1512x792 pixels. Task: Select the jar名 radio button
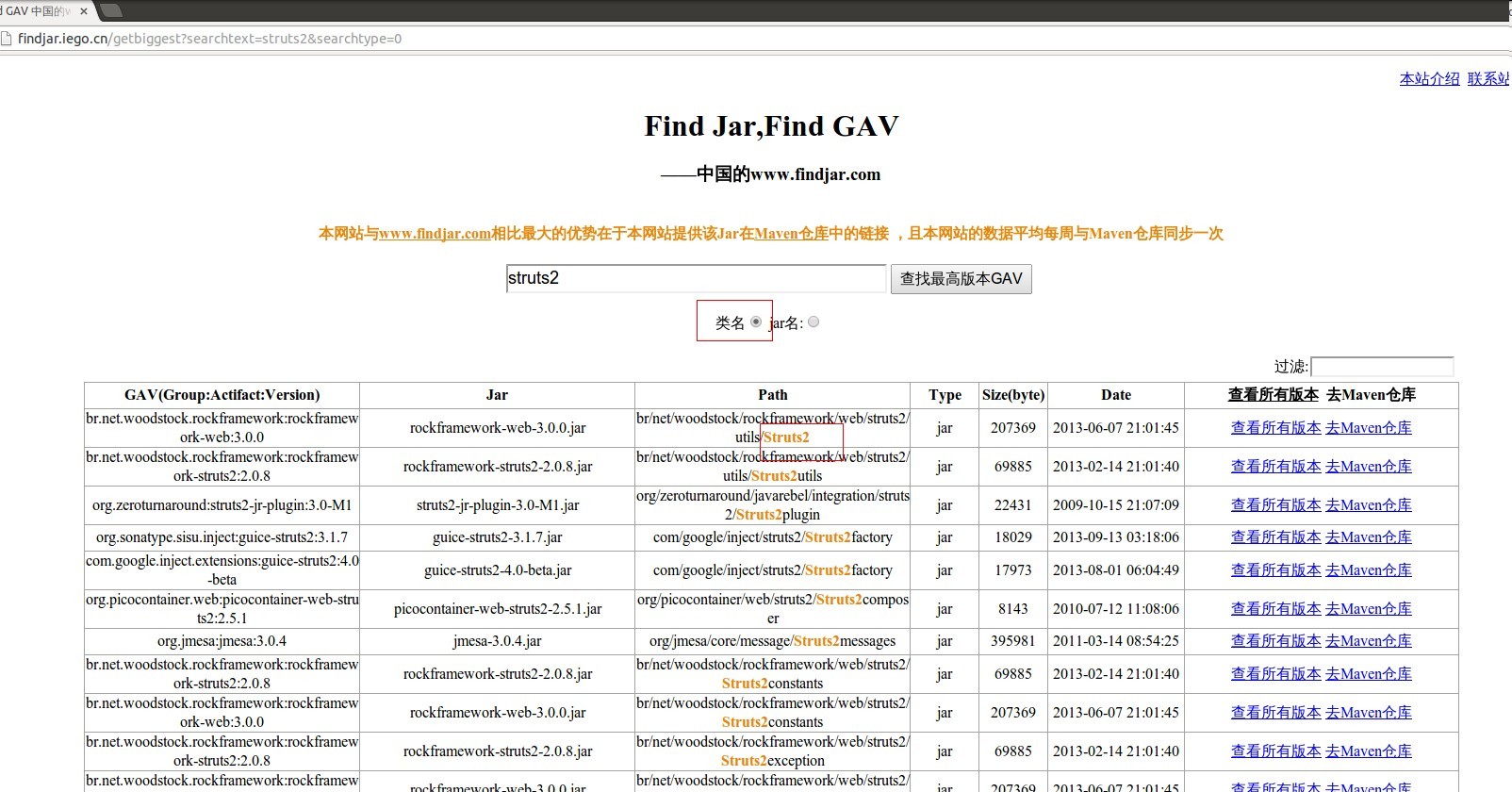(x=814, y=322)
